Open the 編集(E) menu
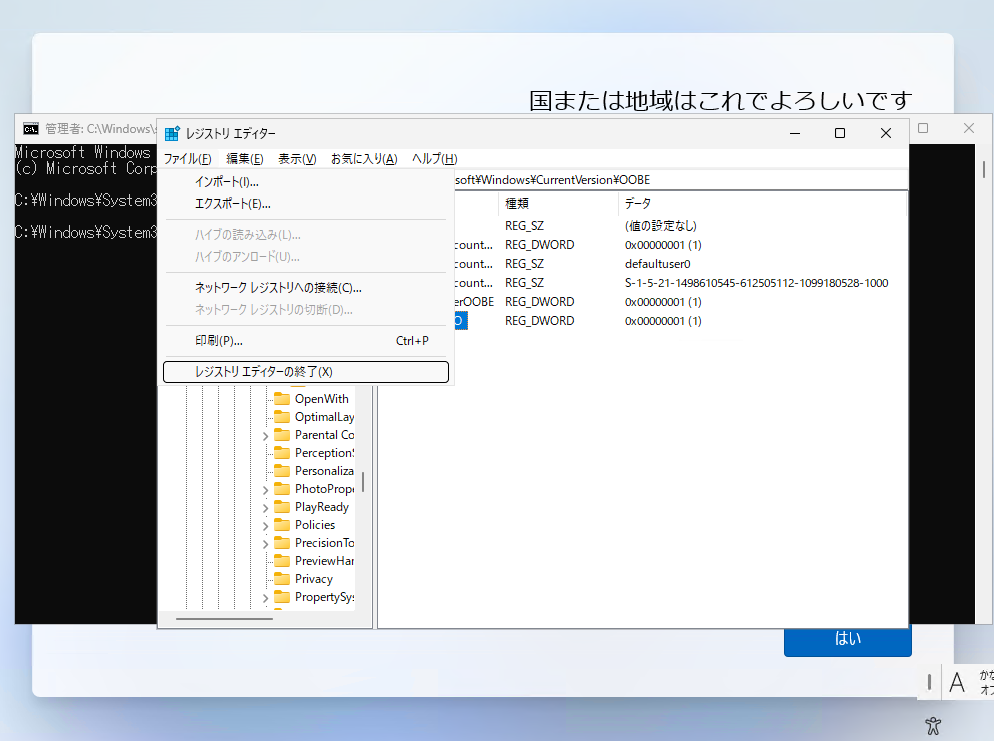Viewport: 994px width, 741px height. click(x=245, y=158)
